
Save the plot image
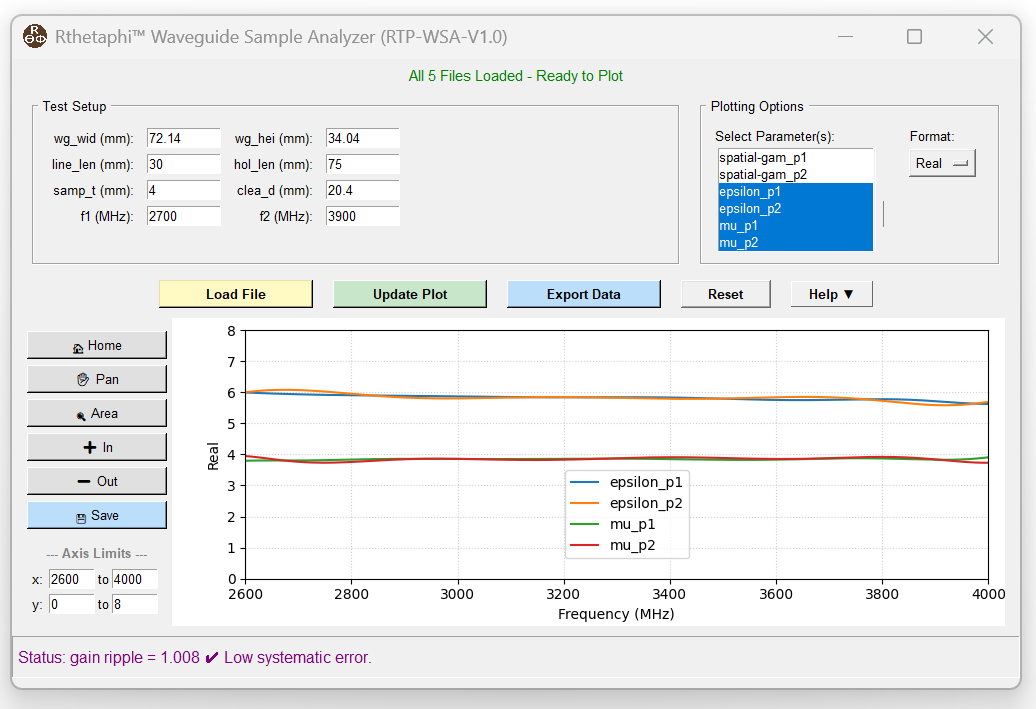97,515
